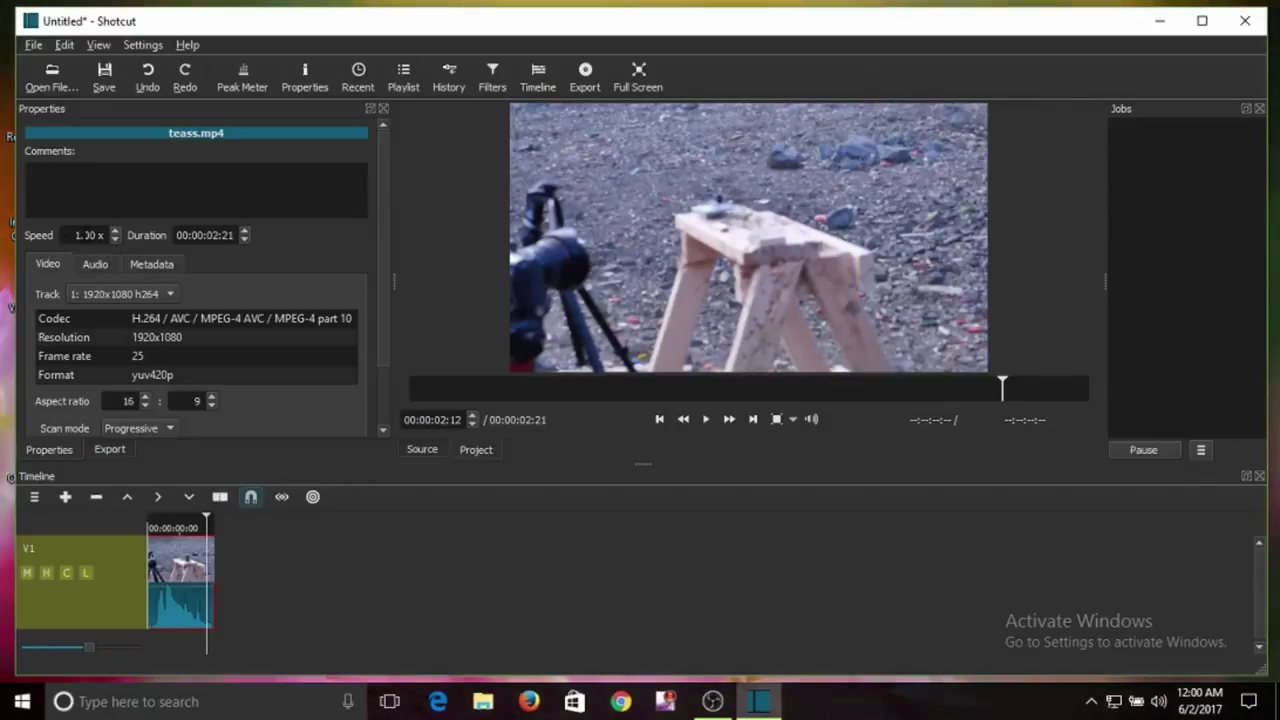Switch player to the Source tab
This screenshot has height=720, width=1280.
pos(422,450)
